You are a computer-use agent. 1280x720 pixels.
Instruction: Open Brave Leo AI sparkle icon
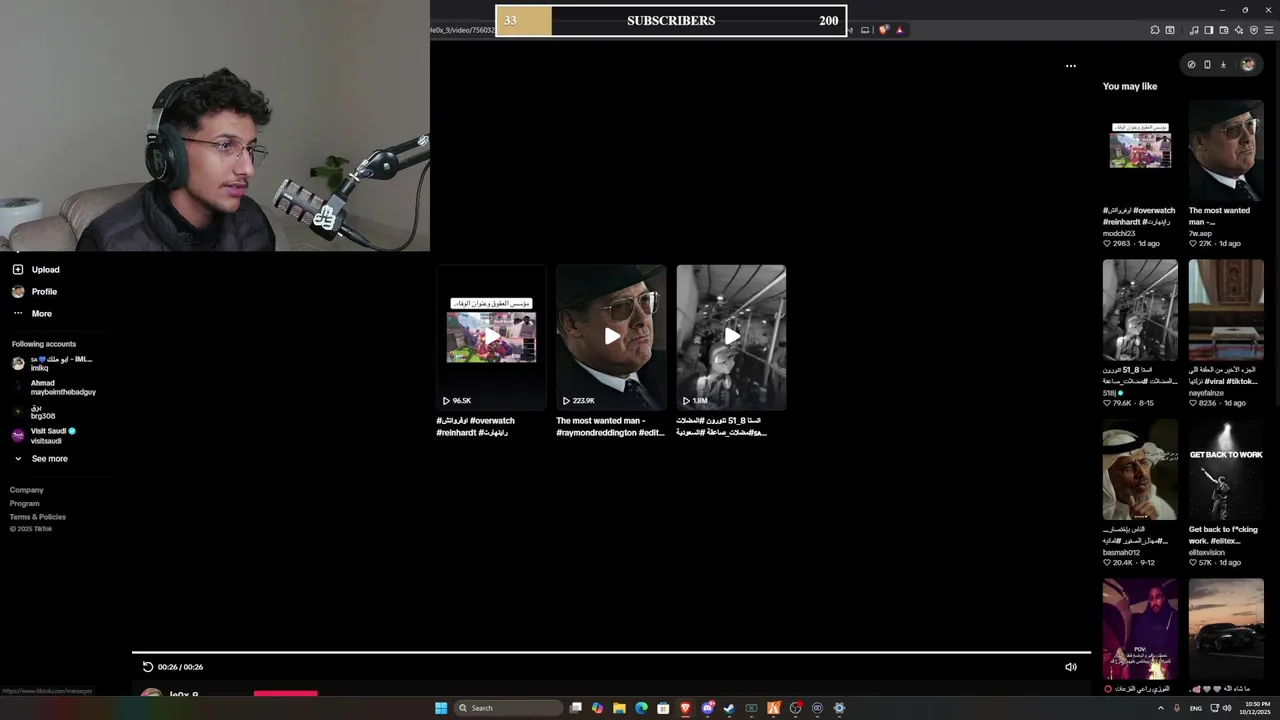(x=1239, y=30)
